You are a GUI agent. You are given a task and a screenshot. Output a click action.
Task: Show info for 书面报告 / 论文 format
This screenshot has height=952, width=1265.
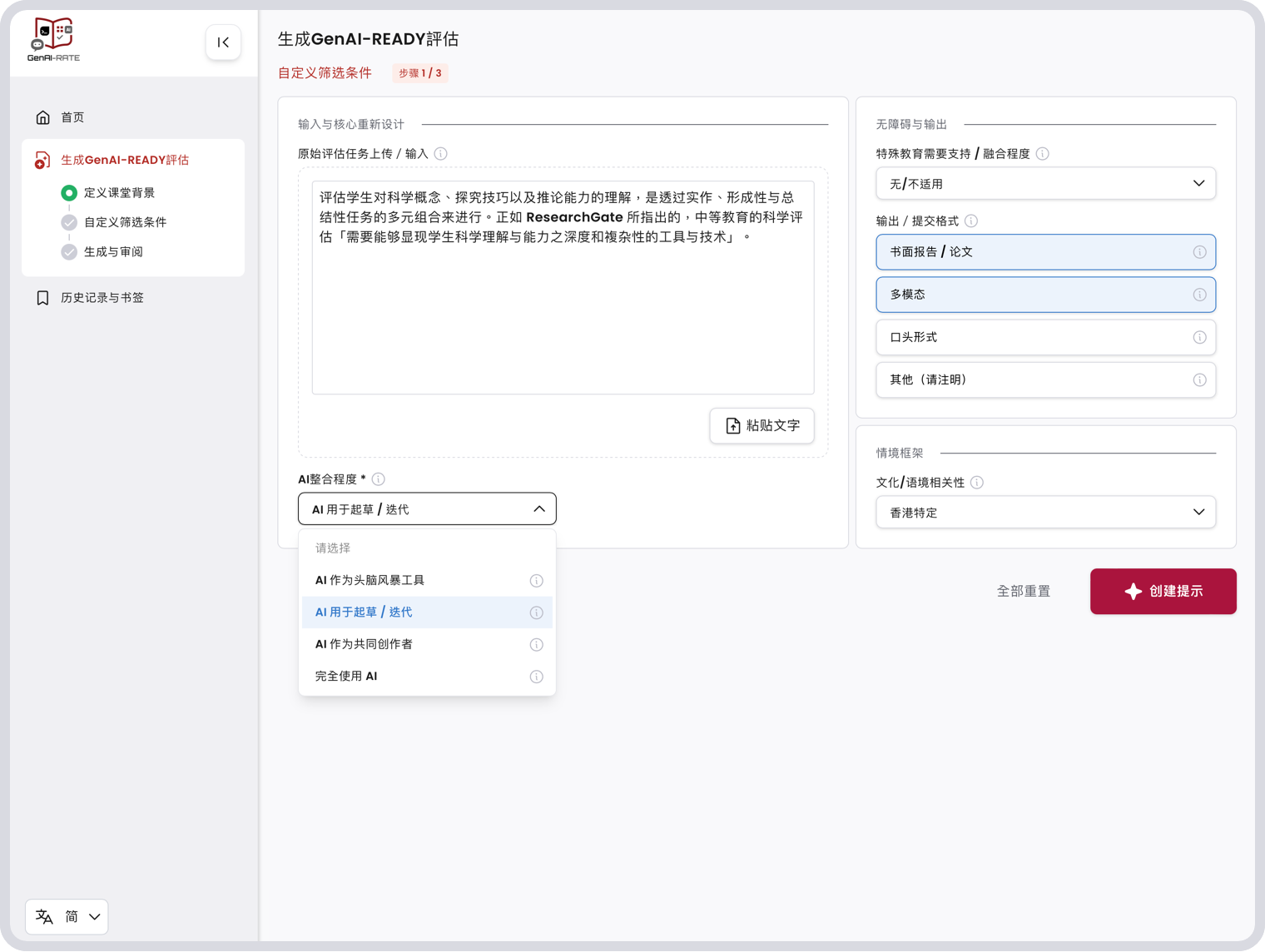click(1199, 252)
